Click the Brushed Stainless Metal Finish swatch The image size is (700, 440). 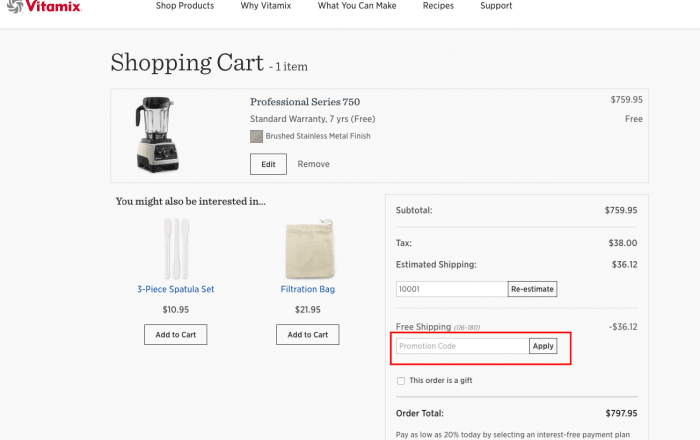pos(256,136)
